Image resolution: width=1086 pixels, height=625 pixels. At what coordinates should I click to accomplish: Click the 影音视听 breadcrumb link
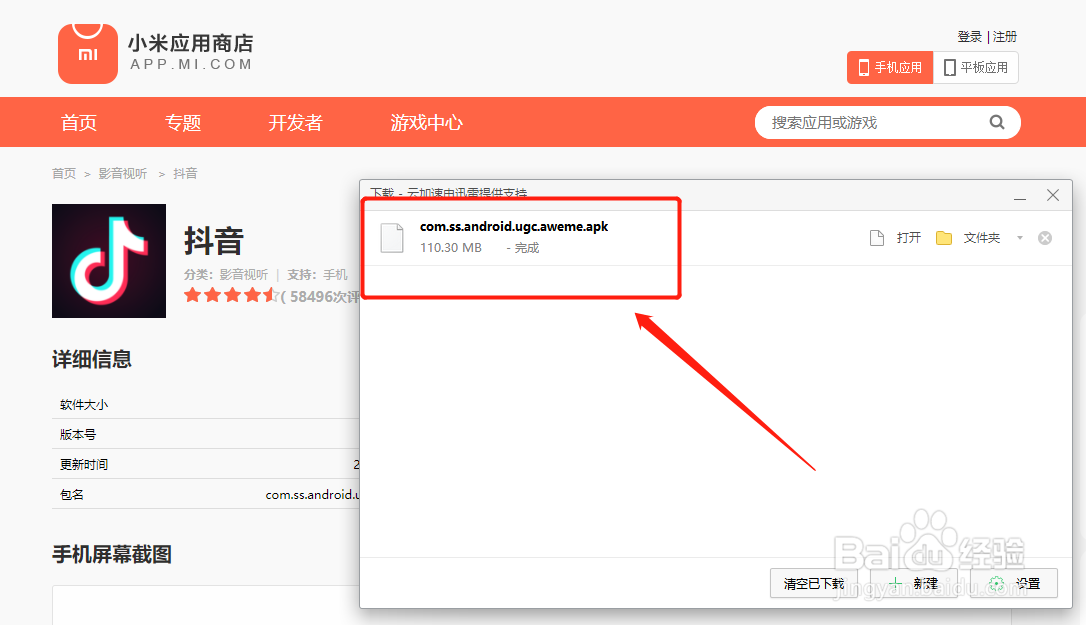coord(123,173)
